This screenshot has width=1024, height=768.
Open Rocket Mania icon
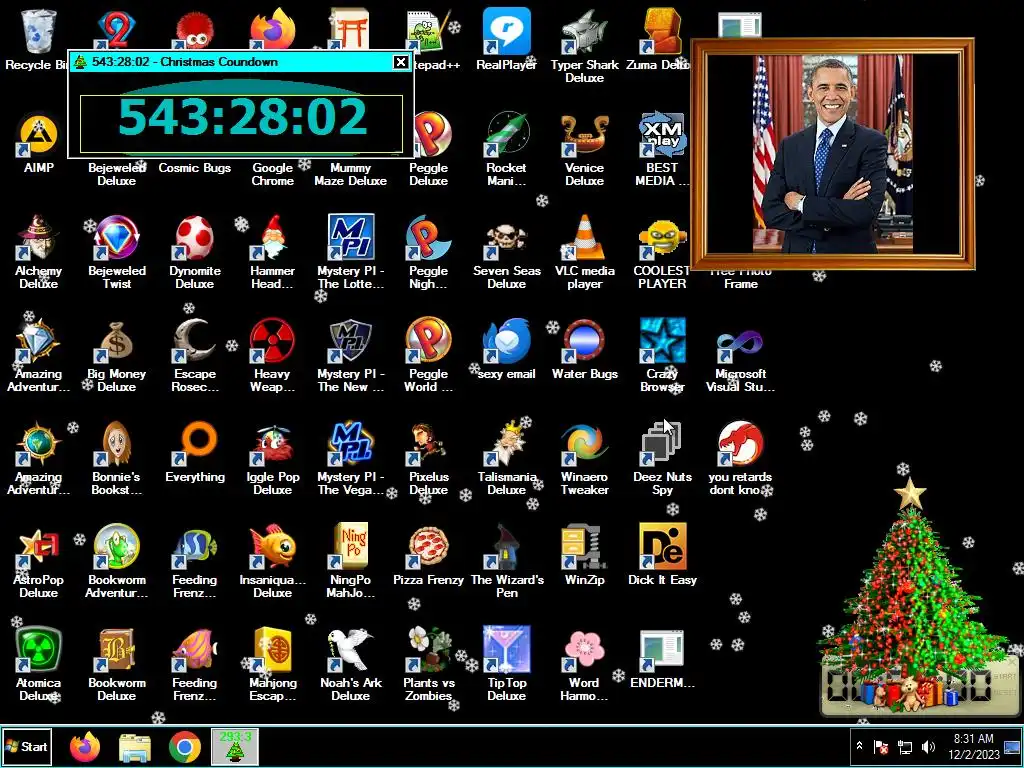[506, 135]
